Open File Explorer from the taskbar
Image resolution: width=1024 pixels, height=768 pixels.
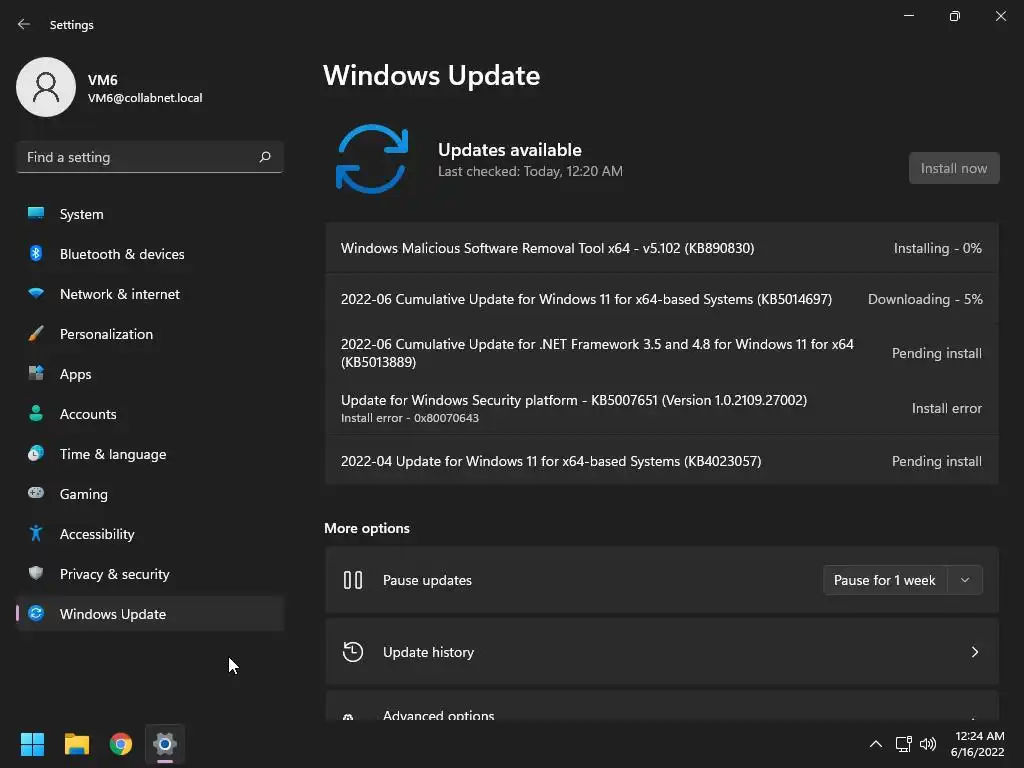coord(76,744)
